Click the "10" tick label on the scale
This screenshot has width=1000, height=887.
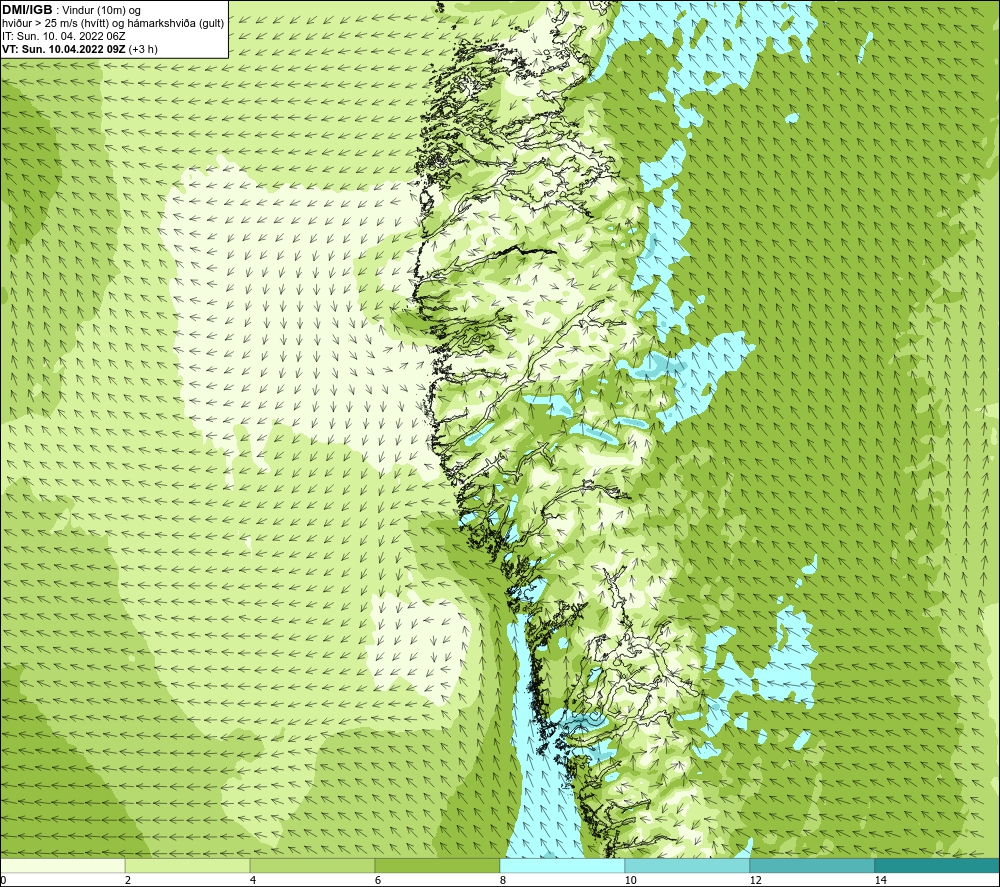pyautogui.click(x=631, y=880)
